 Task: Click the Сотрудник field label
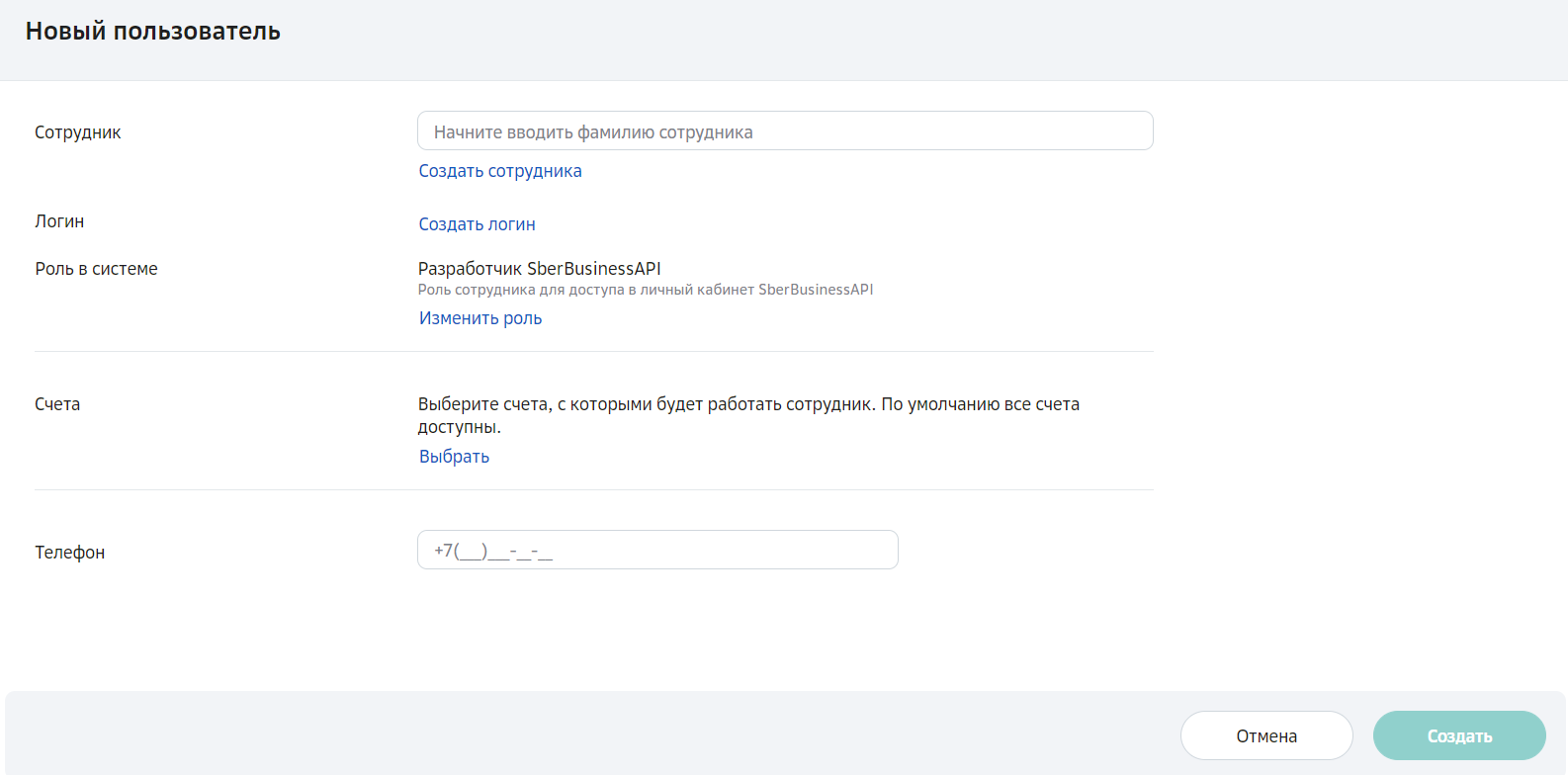coord(78,132)
